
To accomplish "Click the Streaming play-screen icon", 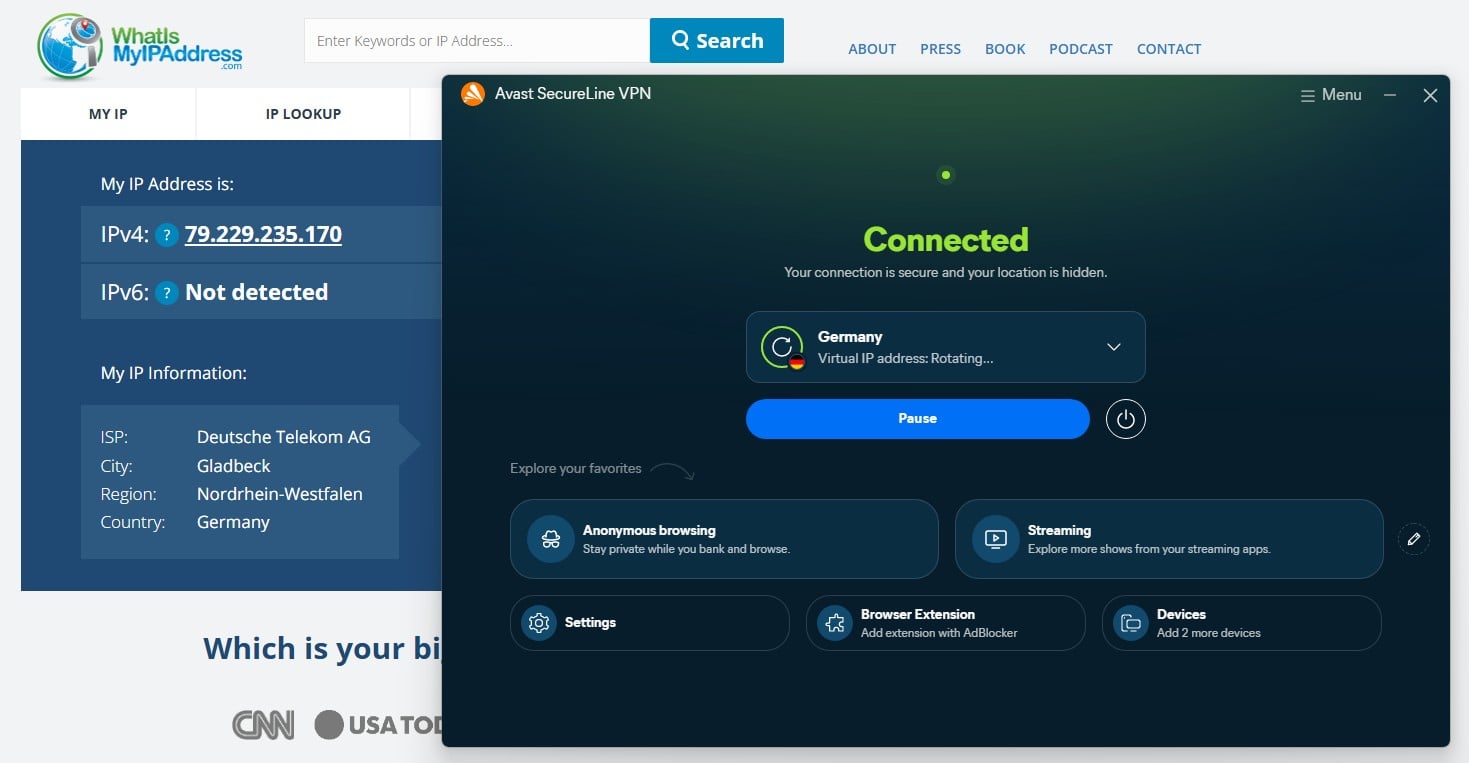I will (995, 539).
